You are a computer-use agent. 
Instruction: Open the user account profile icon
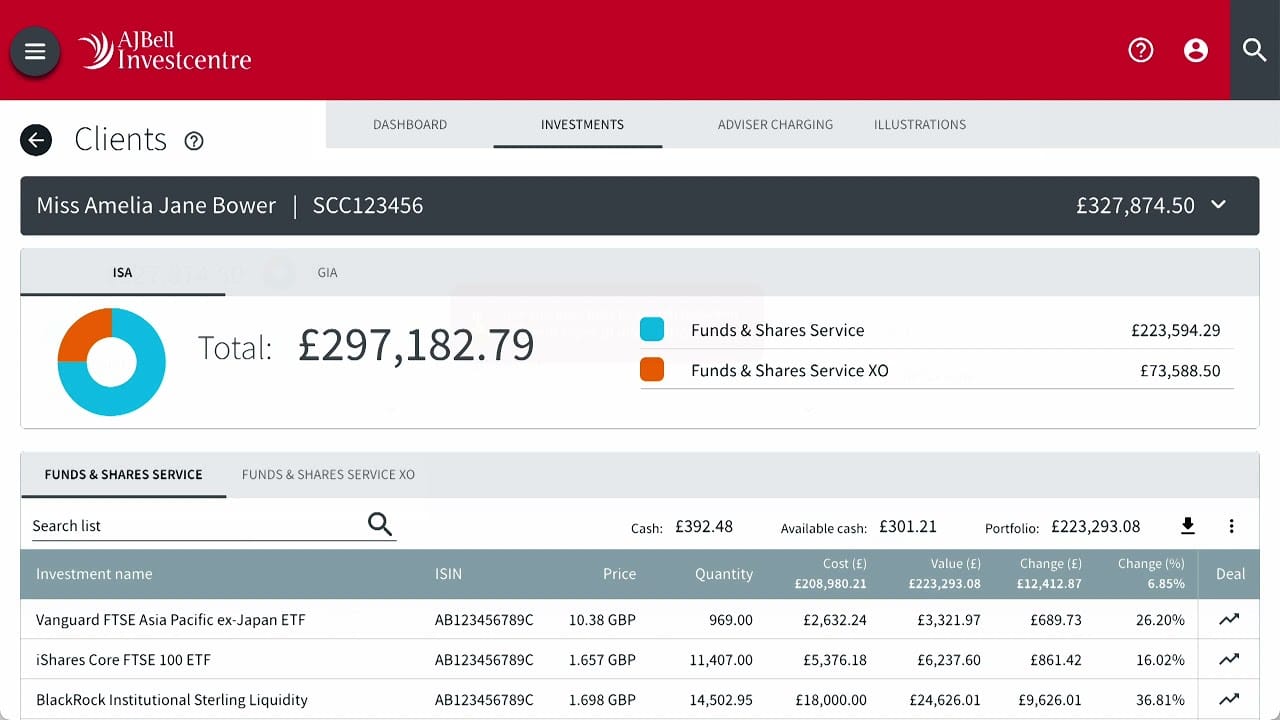point(1196,50)
